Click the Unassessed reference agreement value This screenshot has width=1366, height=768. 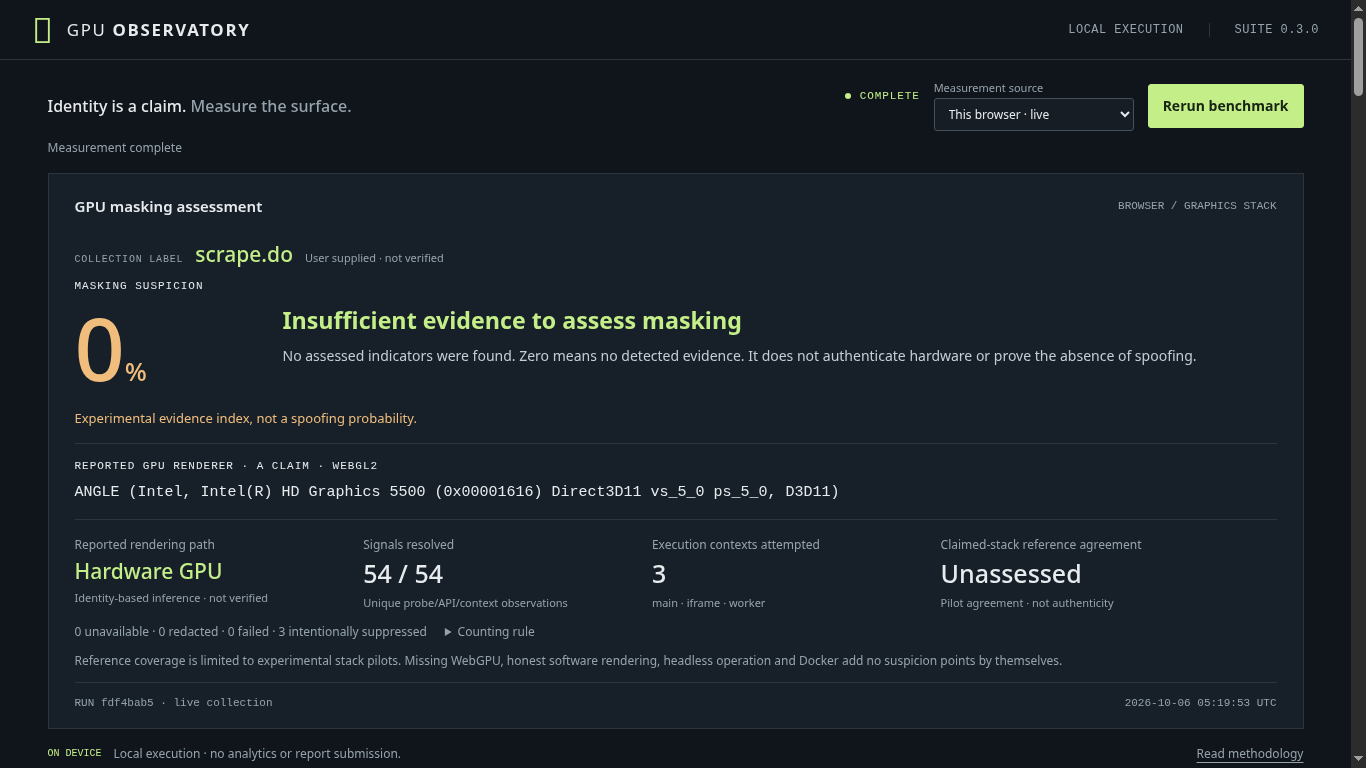[x=1011, y=574]
